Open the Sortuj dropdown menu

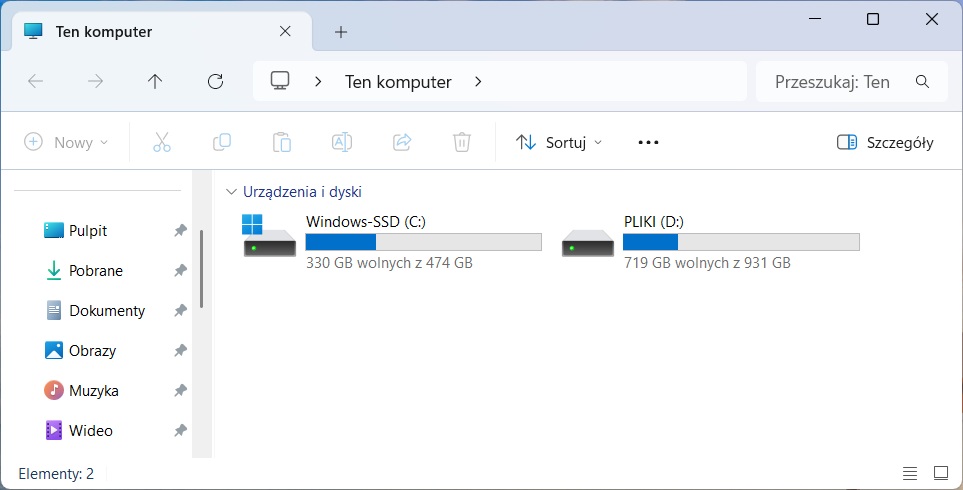(559, 142)
